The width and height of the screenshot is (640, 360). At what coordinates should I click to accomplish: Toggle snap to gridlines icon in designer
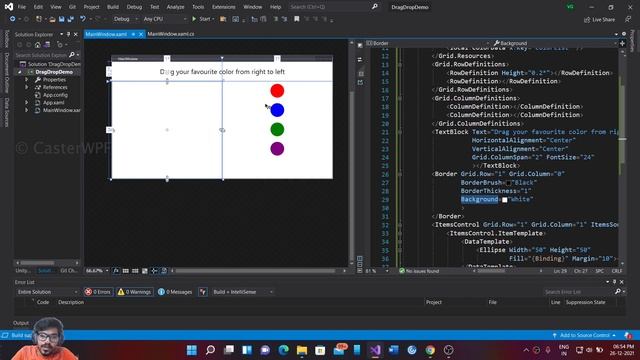pos(135,271)
